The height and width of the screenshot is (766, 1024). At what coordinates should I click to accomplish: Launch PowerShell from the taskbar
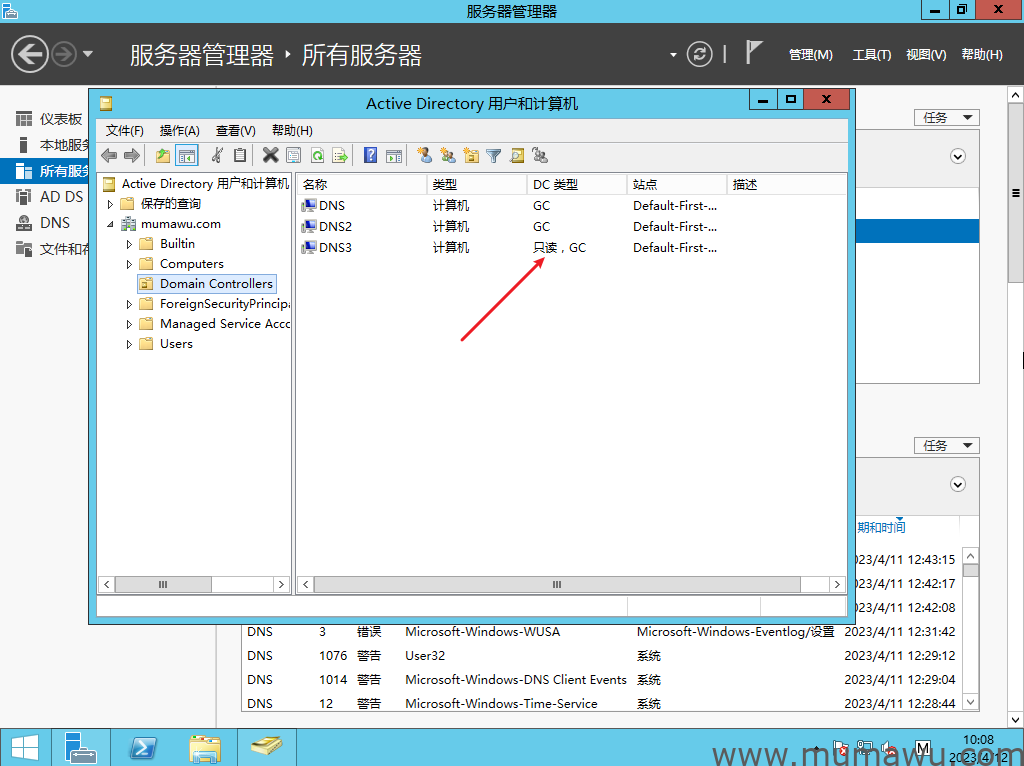point(143,747)
